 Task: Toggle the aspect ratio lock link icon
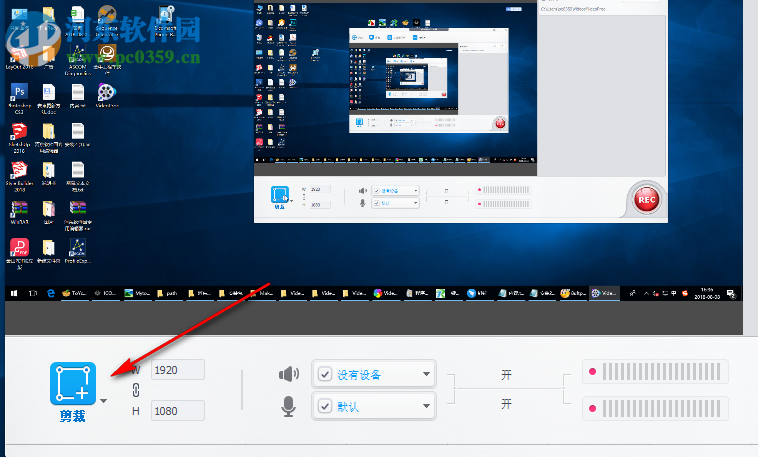[x=136, y=390]
